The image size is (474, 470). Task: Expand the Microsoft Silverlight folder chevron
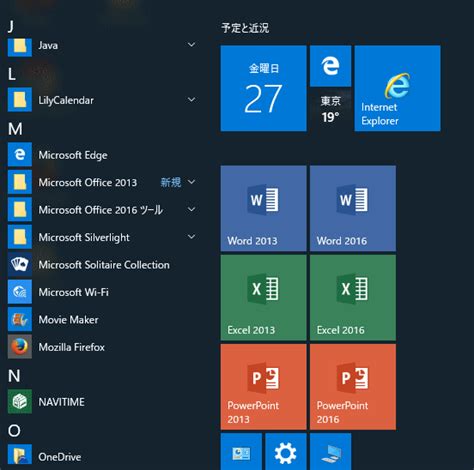pos(191,237)
